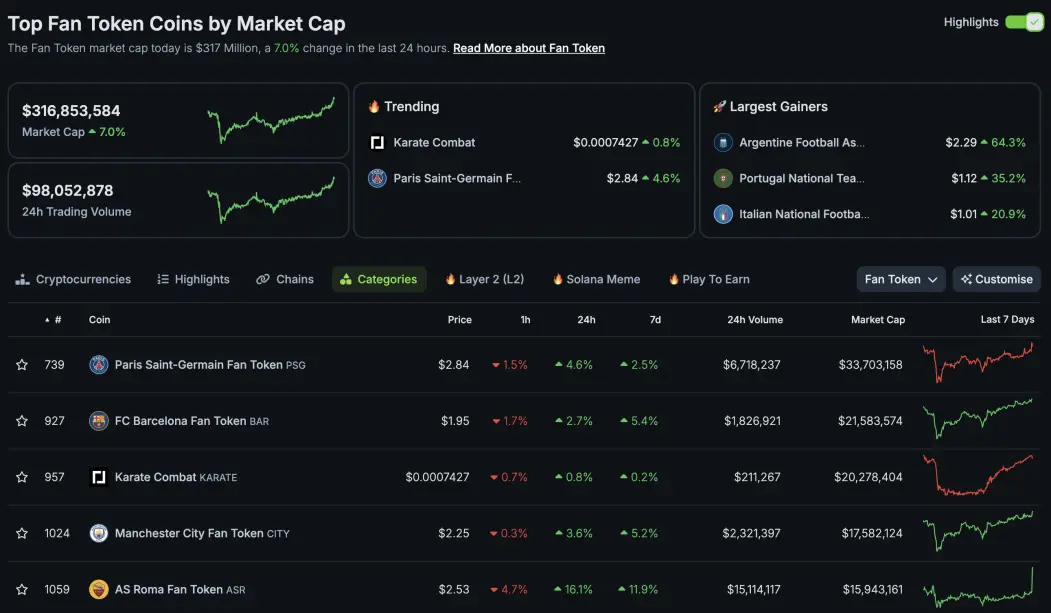Image resolution: width=1051 pixels, height=613 pixels.
Task: Star Manchester City Fan Token row
Action: tap(22, 533)
